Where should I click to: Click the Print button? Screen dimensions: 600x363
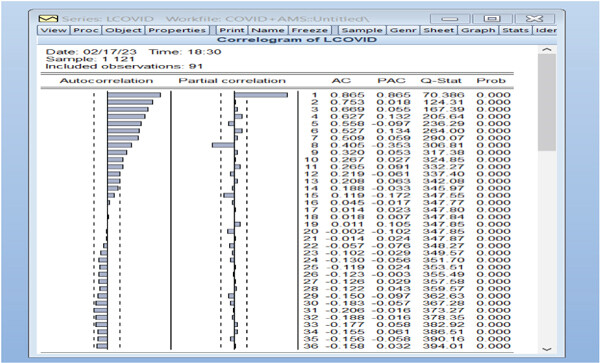click(232, 30)
